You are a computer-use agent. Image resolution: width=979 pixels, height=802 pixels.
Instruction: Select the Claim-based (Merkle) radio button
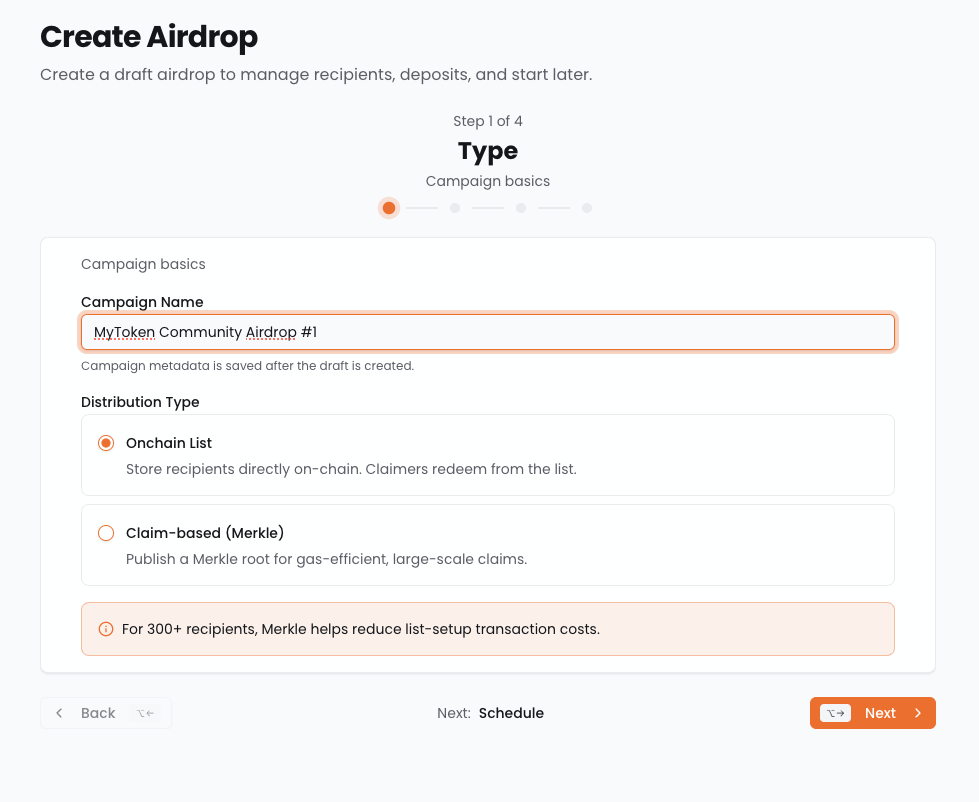click(x=106, y=533)
